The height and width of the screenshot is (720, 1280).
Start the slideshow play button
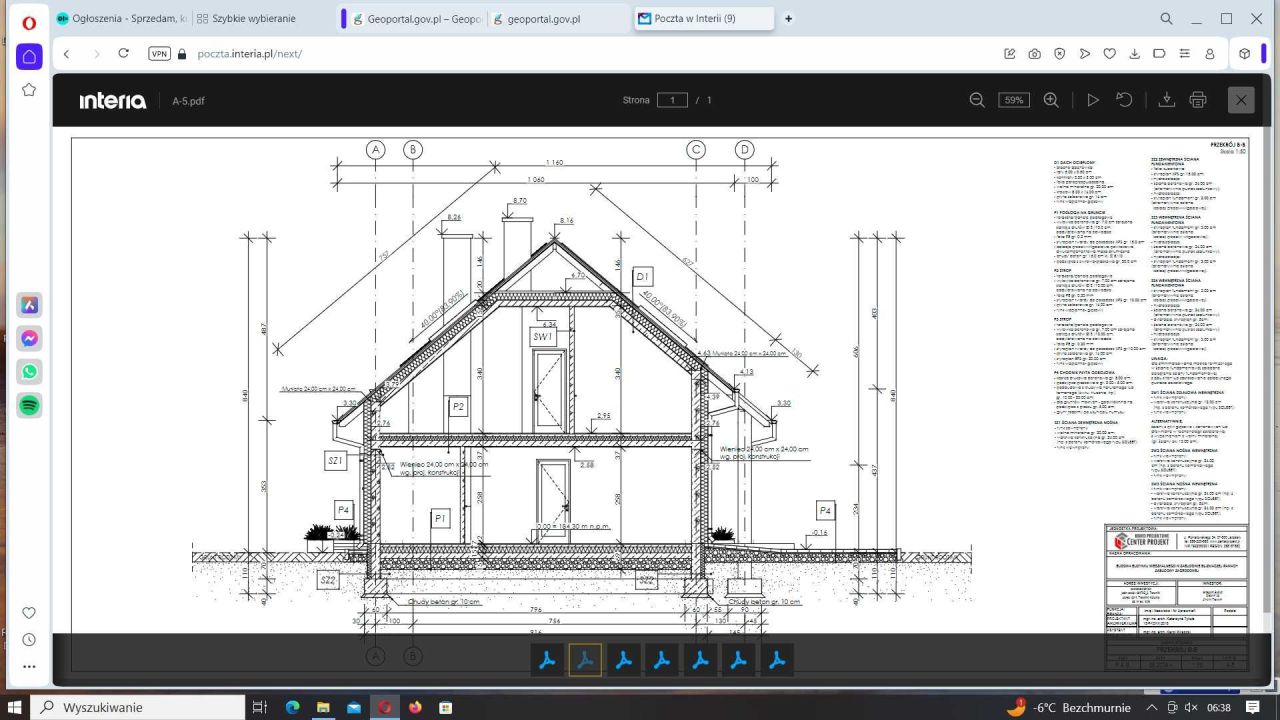pos(1093,100)
